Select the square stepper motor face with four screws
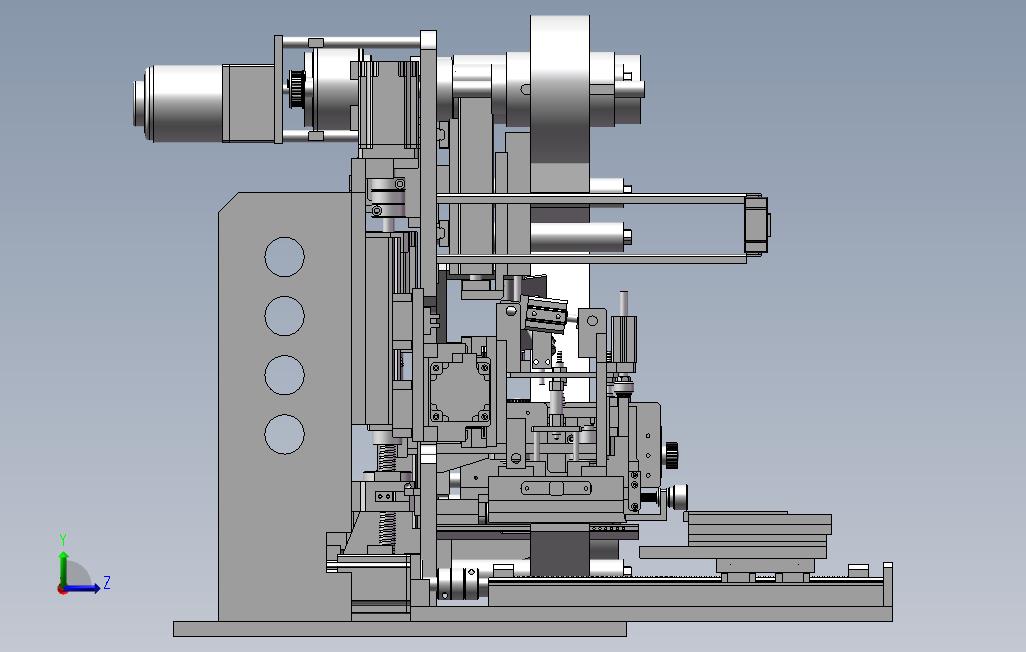1026x652 pixels. [459, 391]
